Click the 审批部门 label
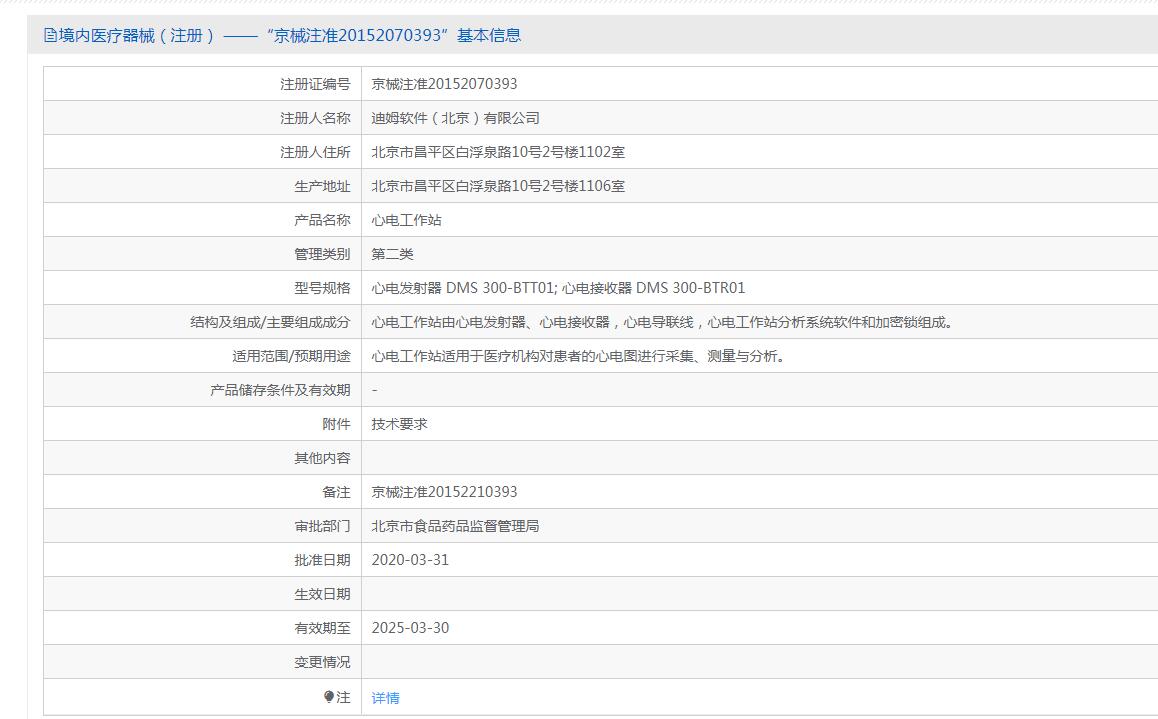The height and width of the screenshot is (719, 1158). tap(322, 526)
